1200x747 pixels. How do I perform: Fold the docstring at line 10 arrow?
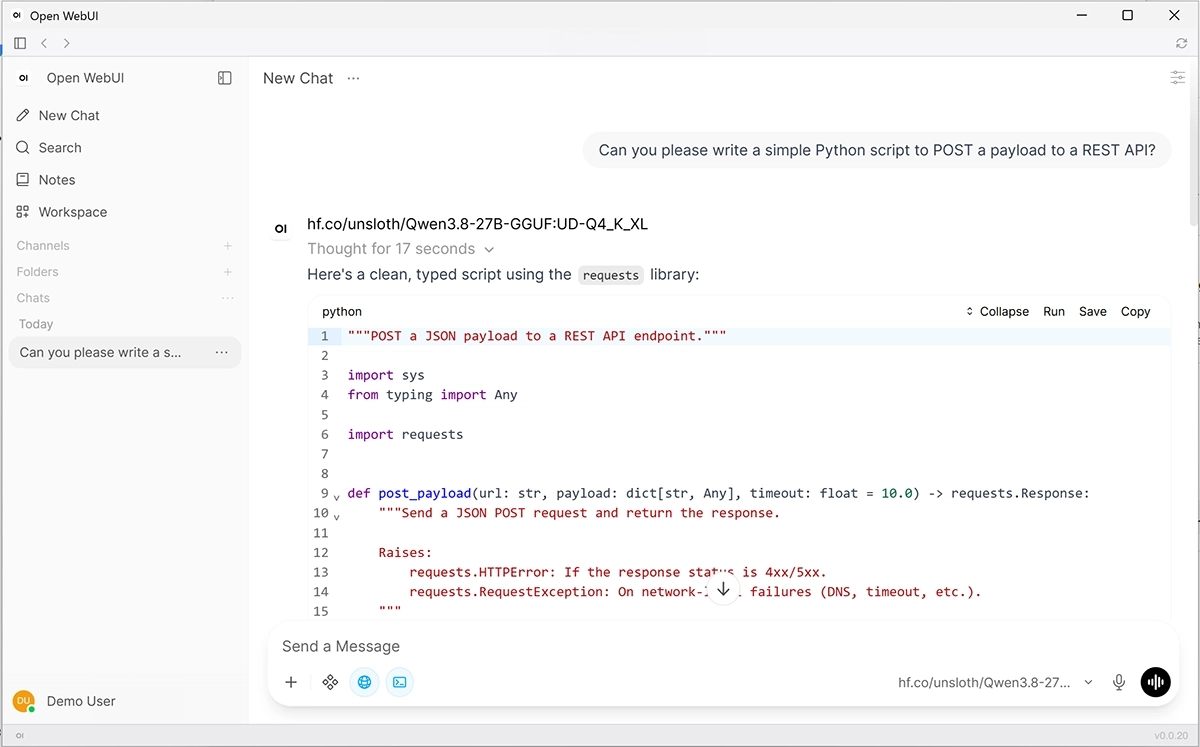tap(336, 516)
